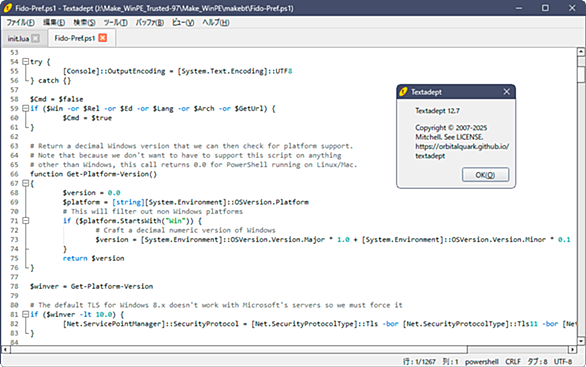Close the Fido-Pref.ps1 tab via red X
Screen dimensions: 586x367
click(x=103, y=38)
